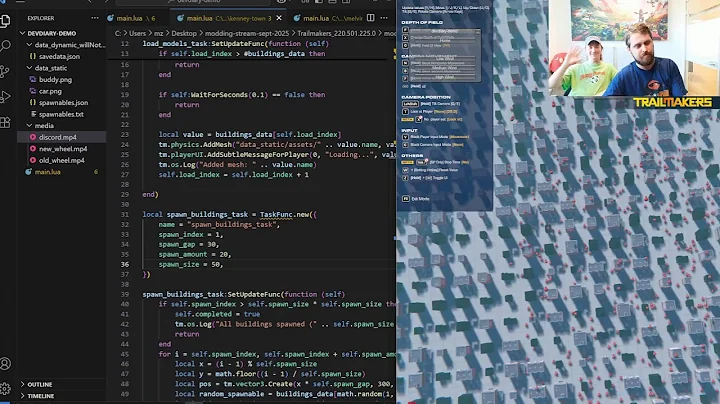Image resolution: width=720 pixels, height=404 pixels.
Task: Click the V key icon for Block Player Input
Action: (405, 137)
